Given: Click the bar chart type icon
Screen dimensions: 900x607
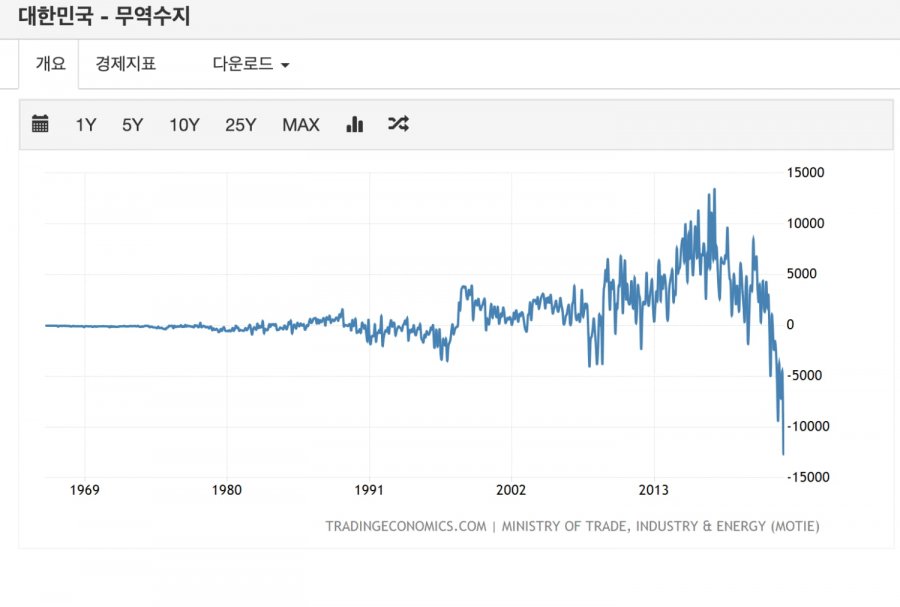Looking at the screenshot, I should tap(354, 124).
